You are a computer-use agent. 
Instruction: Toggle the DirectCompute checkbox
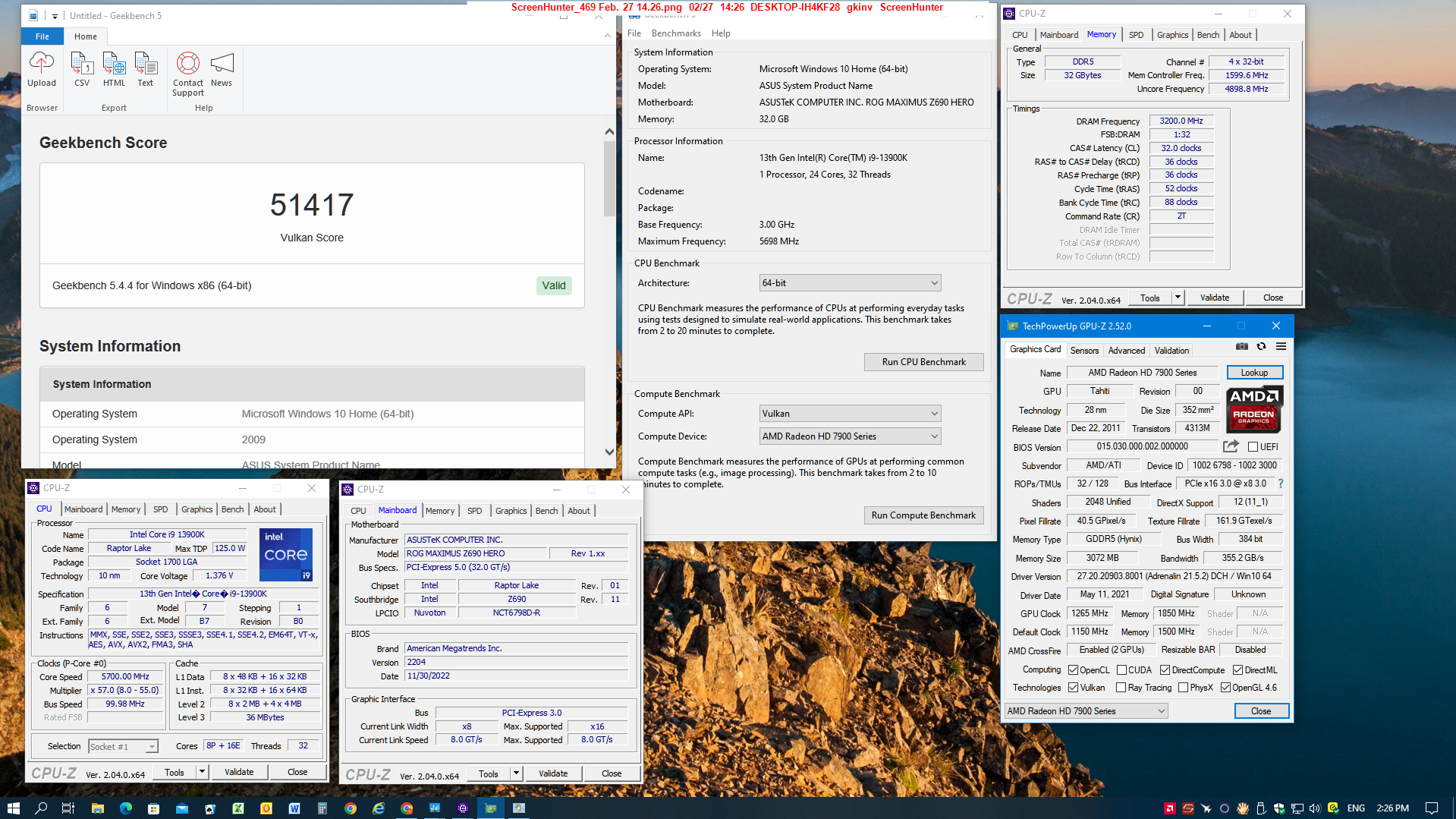click(1165, 670)
